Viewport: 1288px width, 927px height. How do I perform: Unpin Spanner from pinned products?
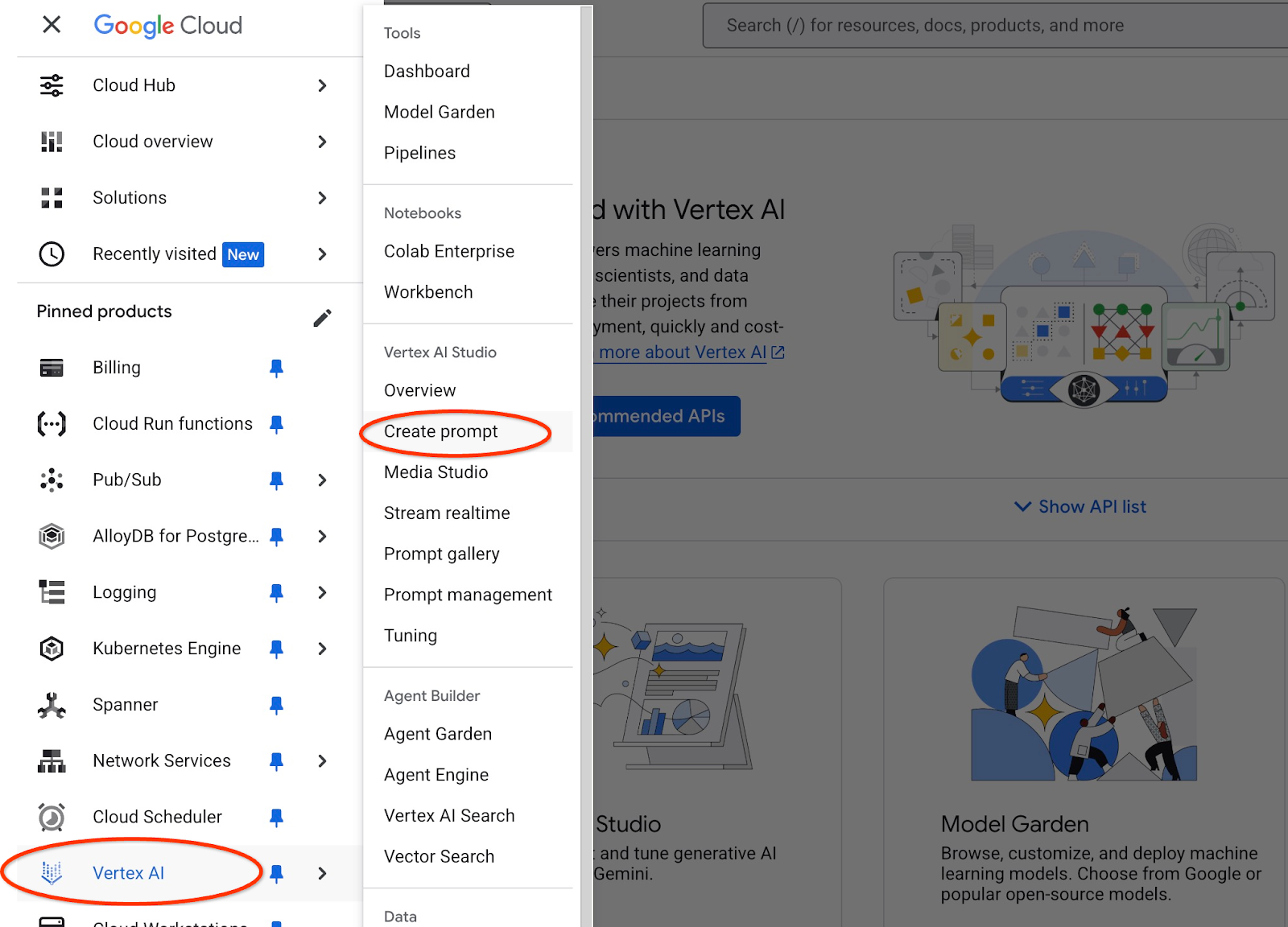pyautogui.click(x=276, y=705)
